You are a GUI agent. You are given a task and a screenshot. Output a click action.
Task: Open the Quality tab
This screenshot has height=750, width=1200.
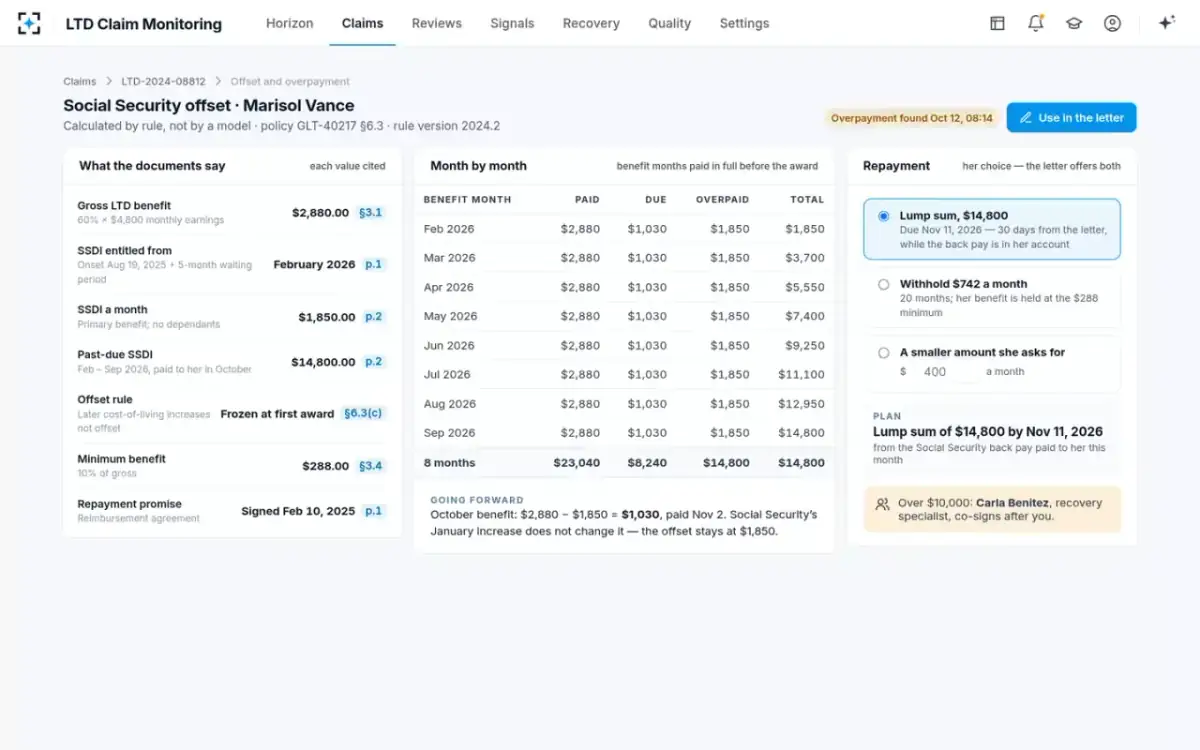point(669,23)
